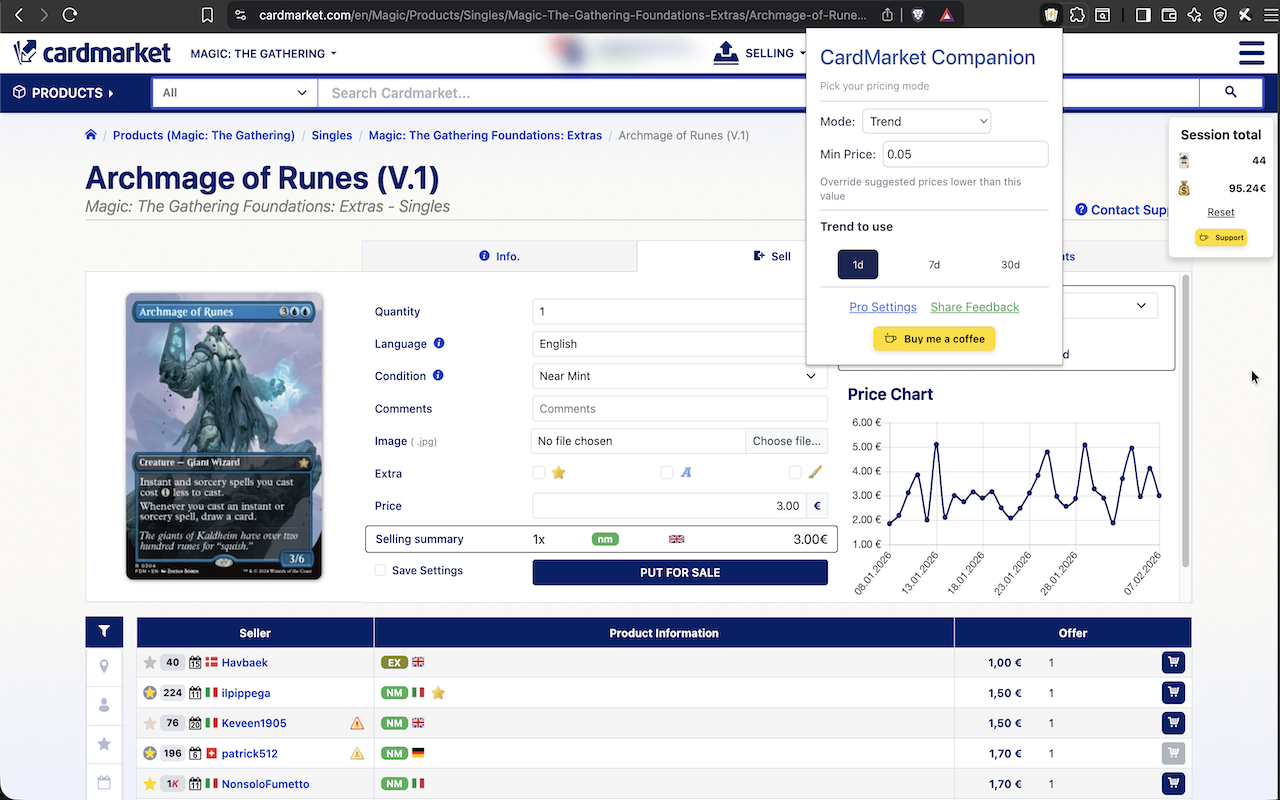Open the Cardmarket search magnifier icon
Screen dimensions: 1280x800
tap(1231, 92)
